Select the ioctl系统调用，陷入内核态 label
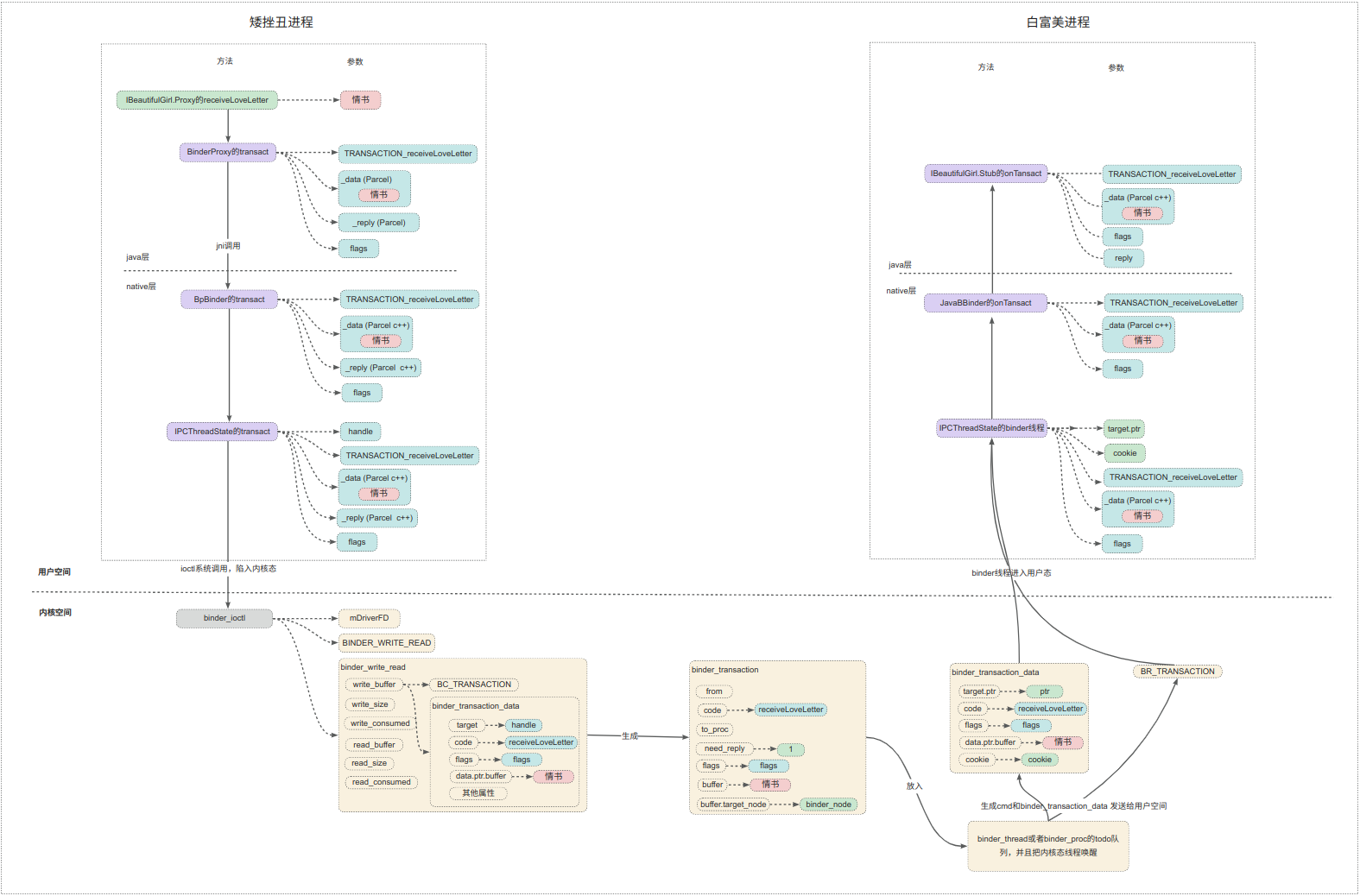The image size is (1360, 896). click(x=228, y=569)
